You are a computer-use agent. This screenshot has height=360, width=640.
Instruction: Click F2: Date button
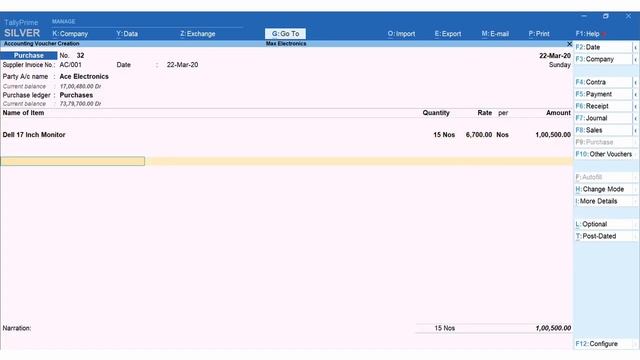coord(603,47)
